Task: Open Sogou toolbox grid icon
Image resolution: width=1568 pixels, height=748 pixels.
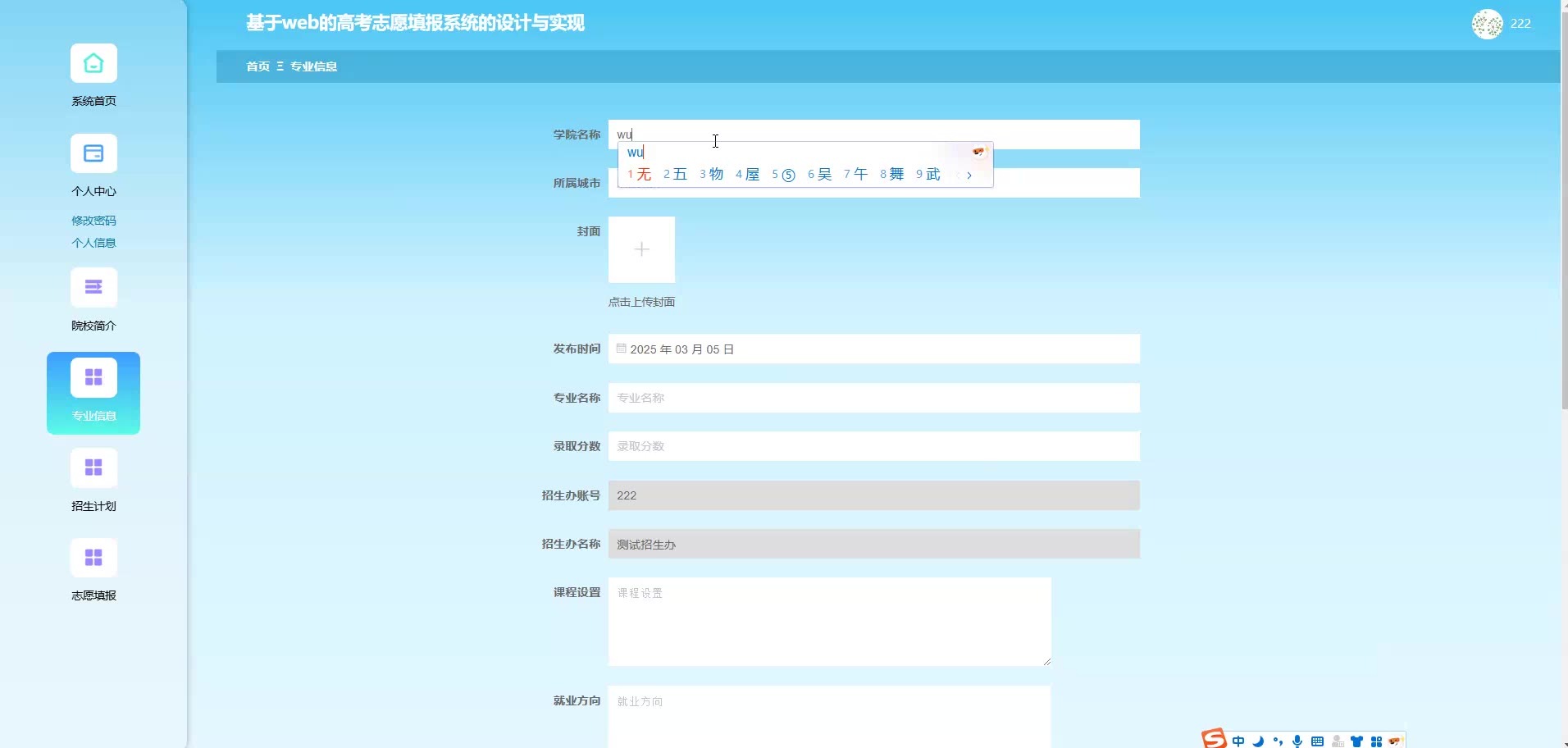Action: (1376, 741)
